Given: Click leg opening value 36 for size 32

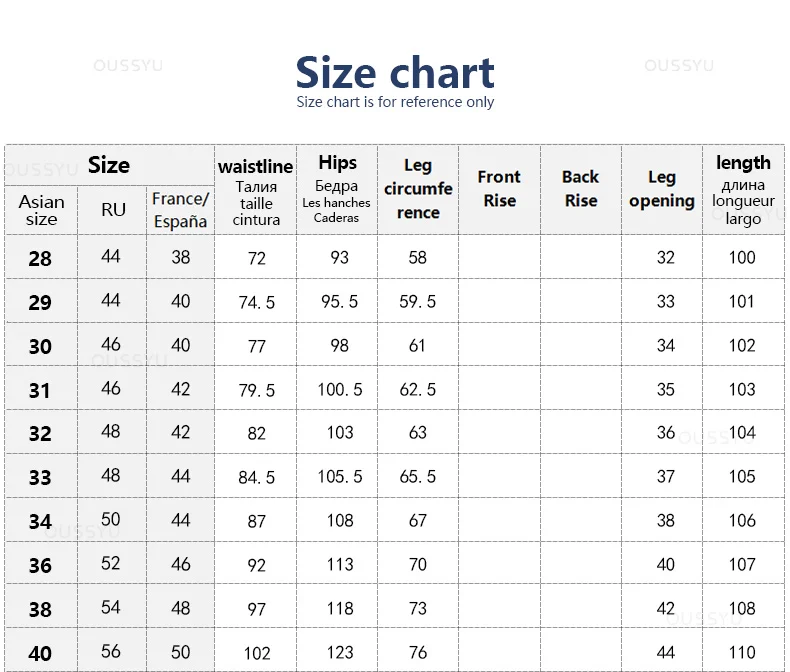Looking at the screenshot, I should point(666,432).
